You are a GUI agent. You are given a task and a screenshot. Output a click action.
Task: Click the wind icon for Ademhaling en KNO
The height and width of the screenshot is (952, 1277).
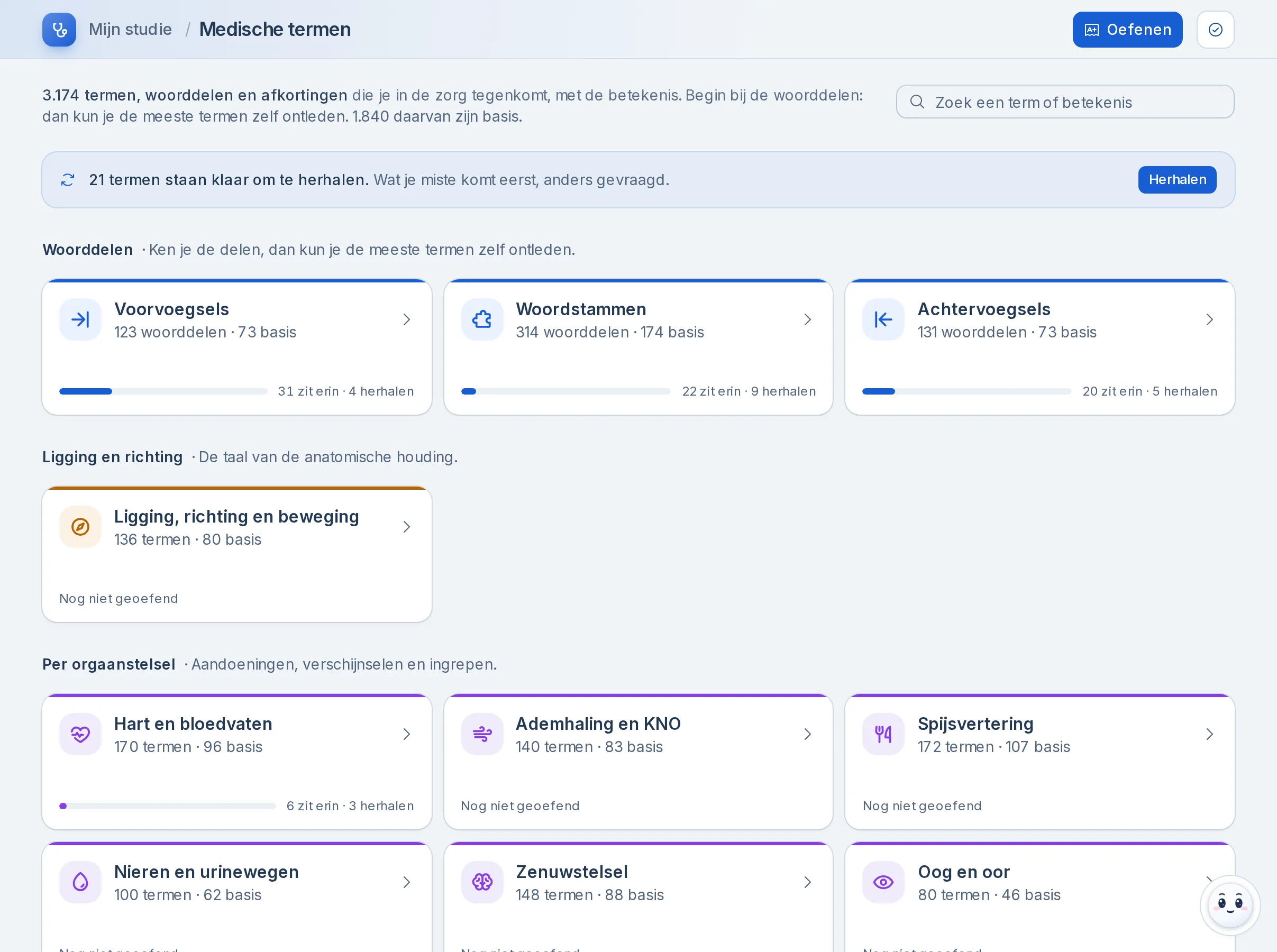(x=482, y=734)
